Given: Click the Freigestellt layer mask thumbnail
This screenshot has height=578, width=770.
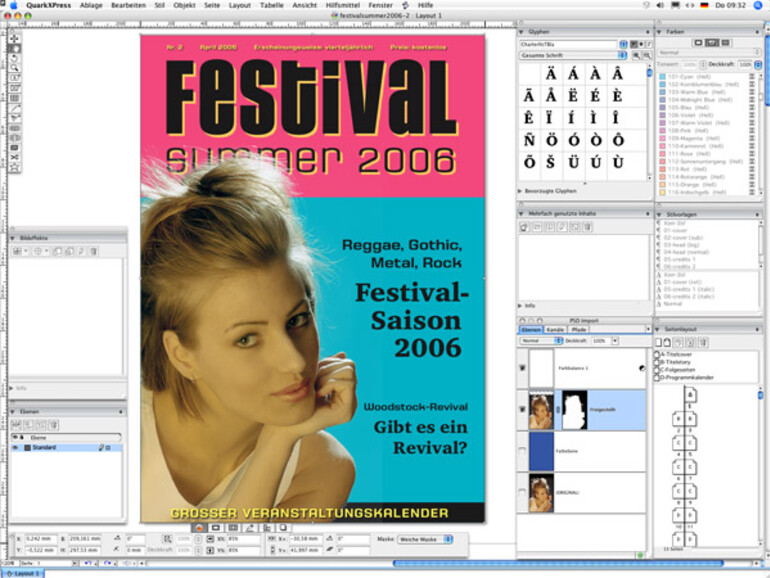Looking at the screenshot, I should click(574, 410).
